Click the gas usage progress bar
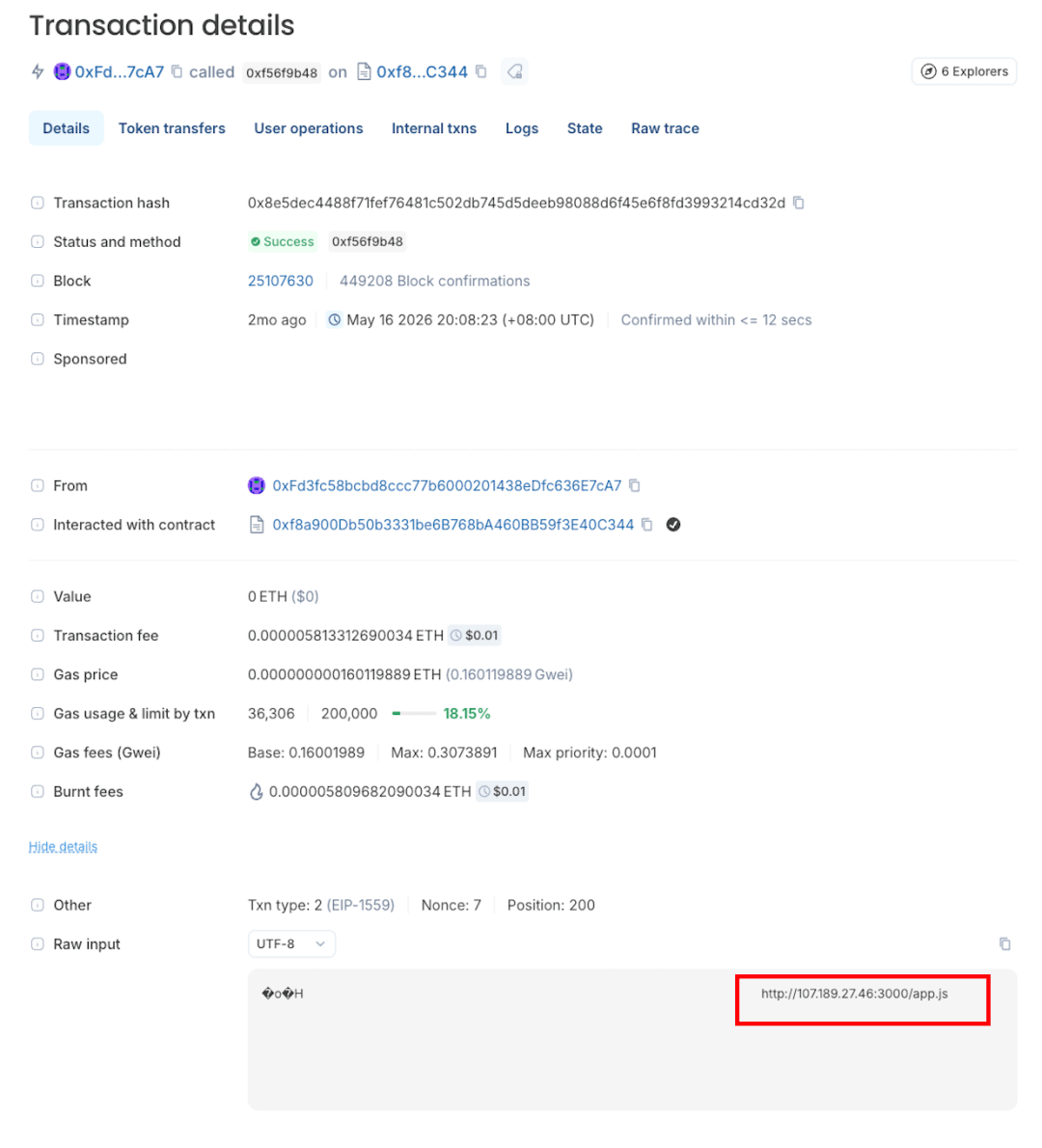Viewport: 1042px width, 1148px height. [x=415, y=713]
